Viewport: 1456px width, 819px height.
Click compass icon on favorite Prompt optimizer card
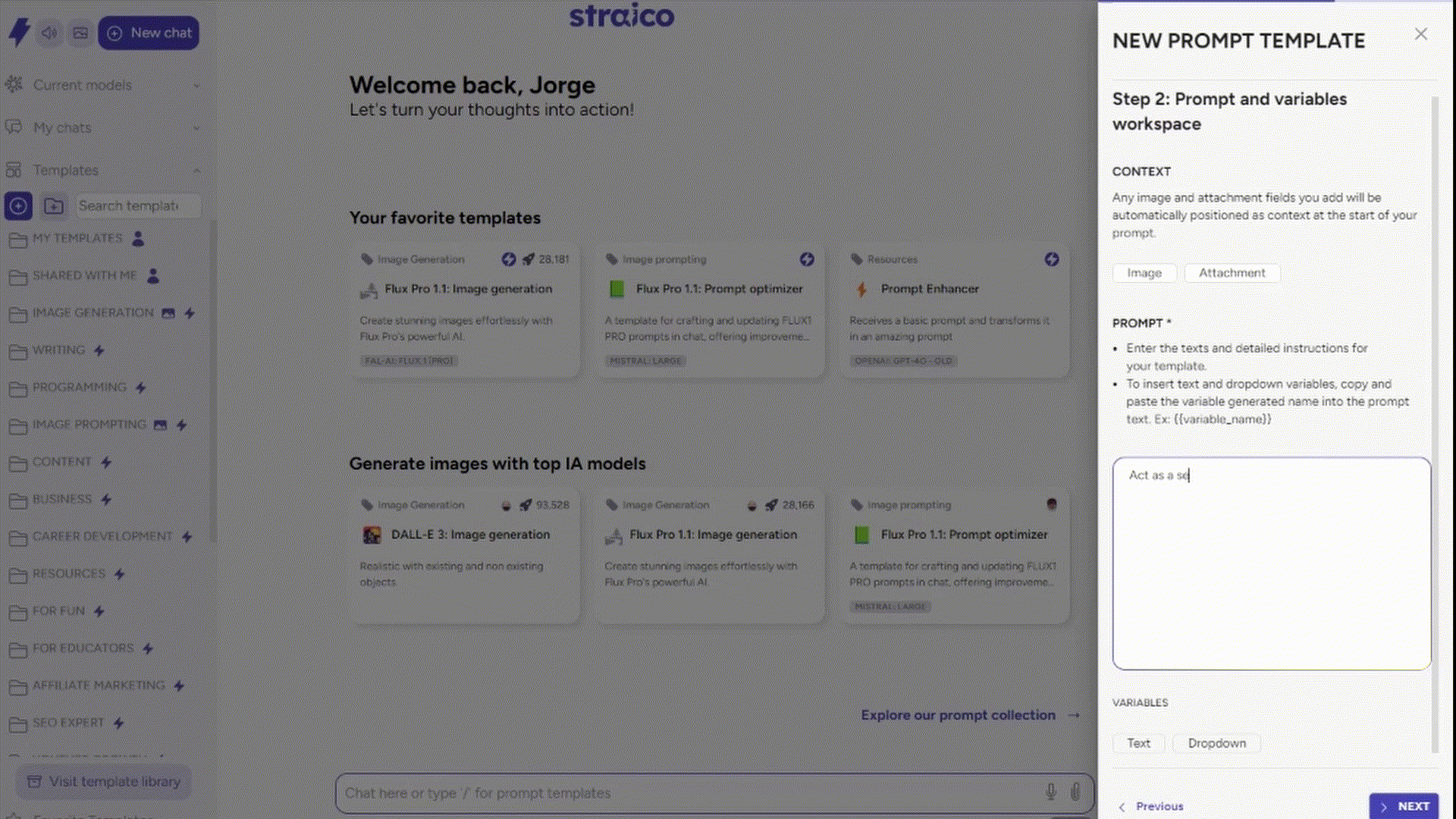click(x=807, y=259)
